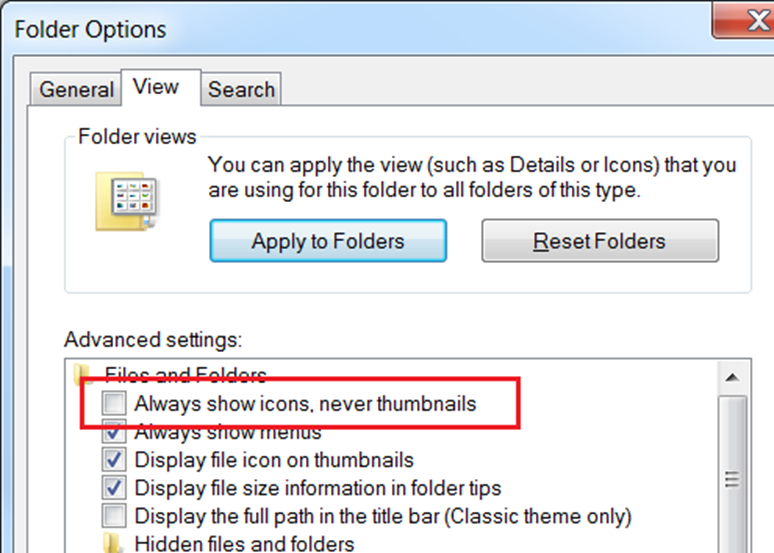
Task: Open the Search tab
Action: tap(241, 89)
